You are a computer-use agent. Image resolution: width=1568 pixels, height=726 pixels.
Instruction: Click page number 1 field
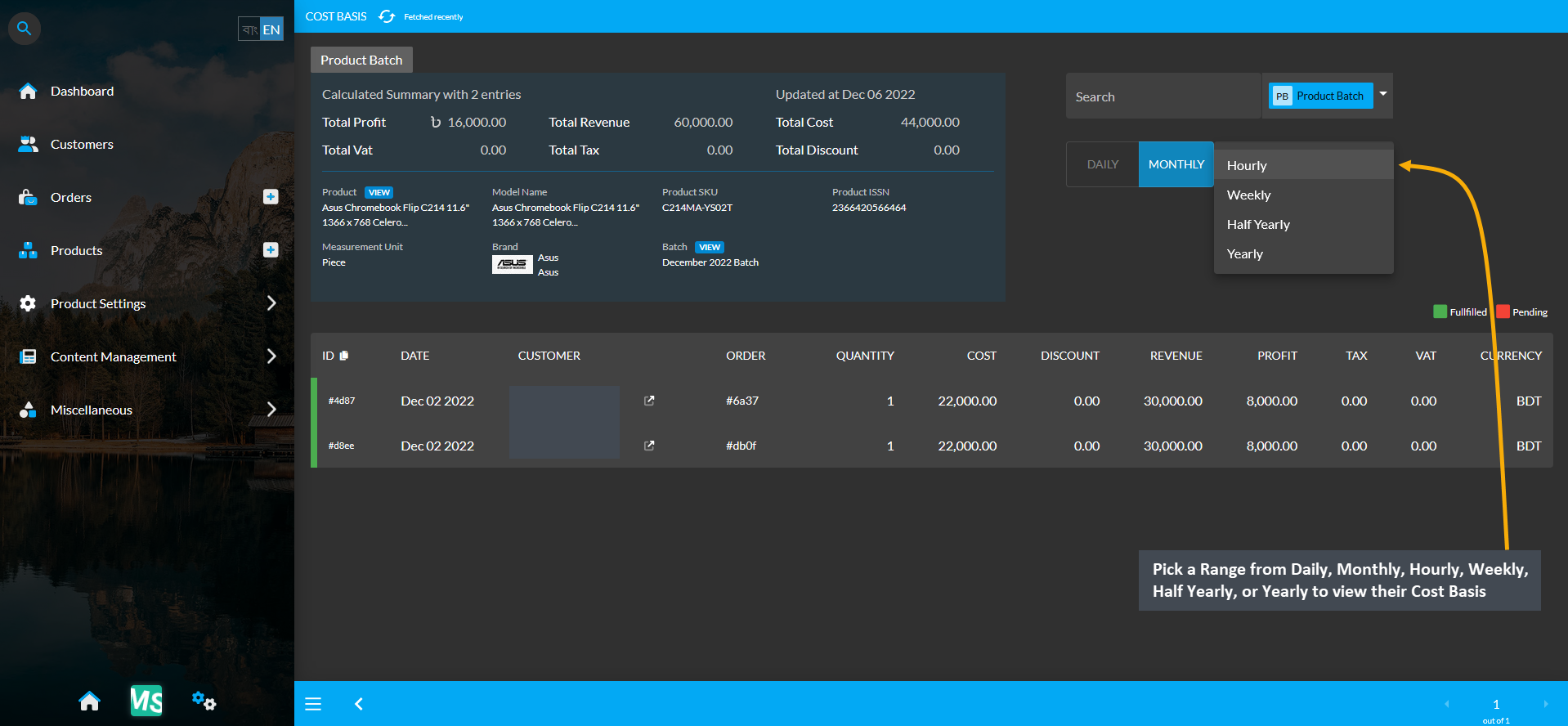[1496, 704]
